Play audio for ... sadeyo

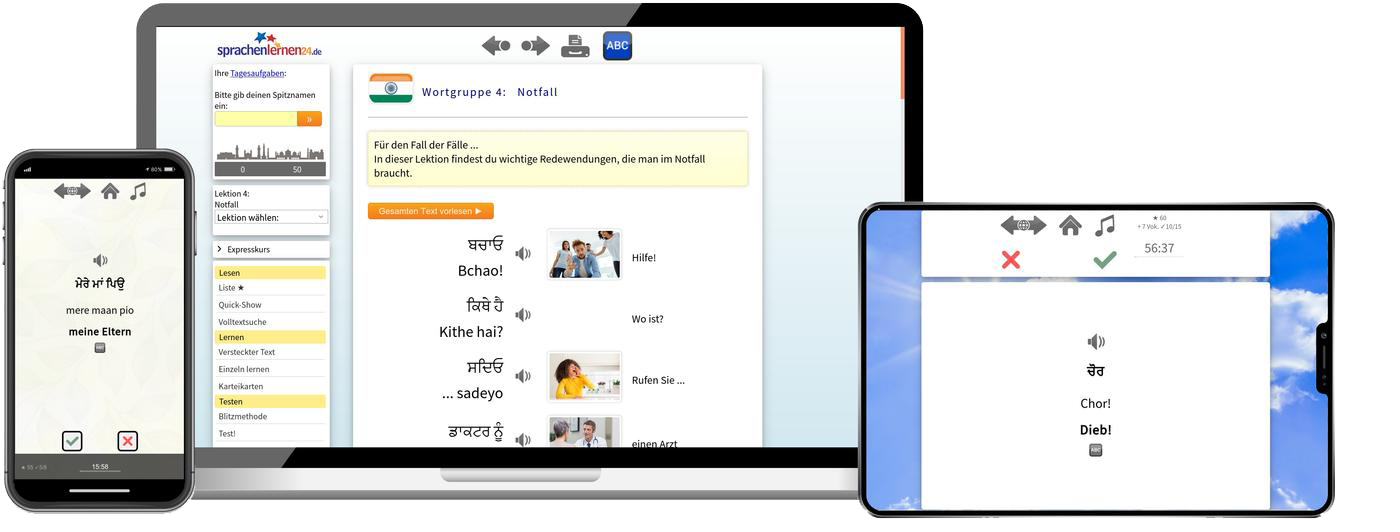(x=522, y=376)
